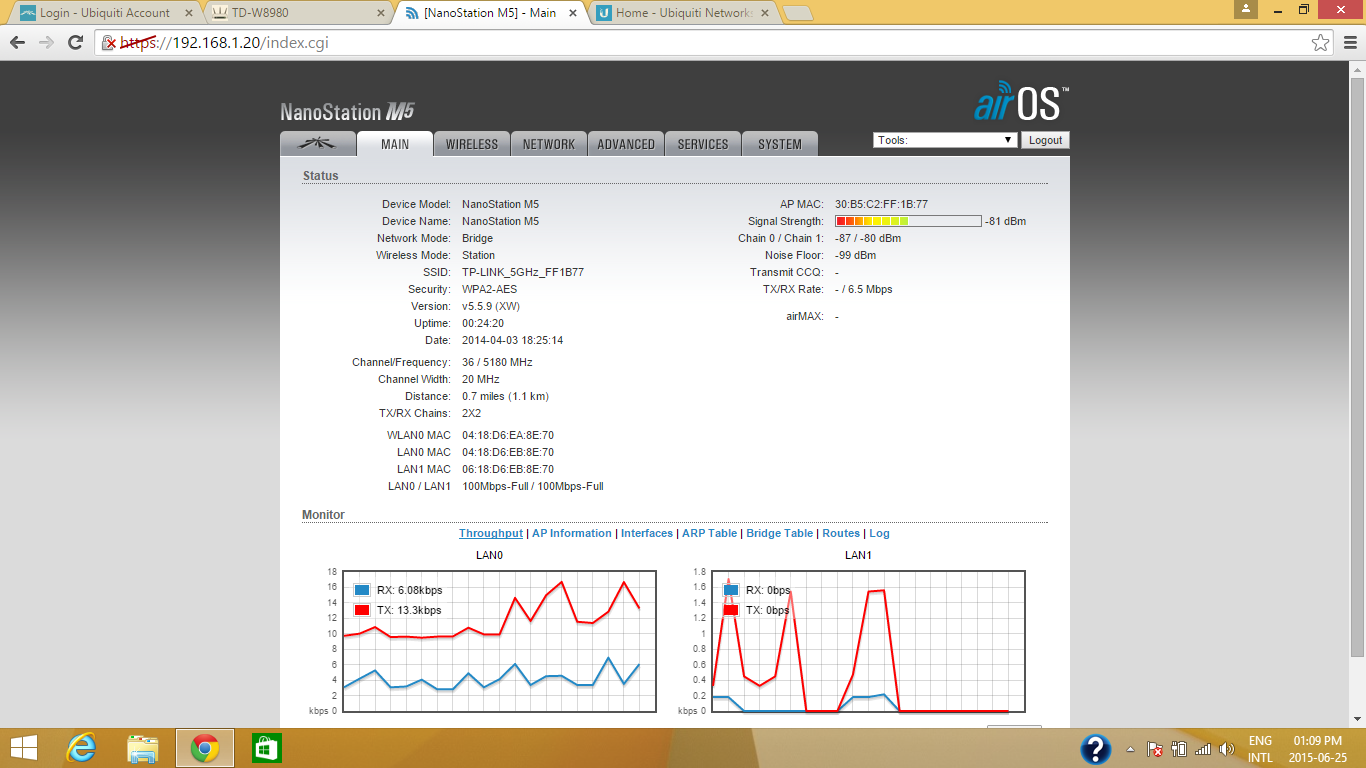Open the Windows Store taskbar icon
The image size is (1366, 768).
click(267, 748)
